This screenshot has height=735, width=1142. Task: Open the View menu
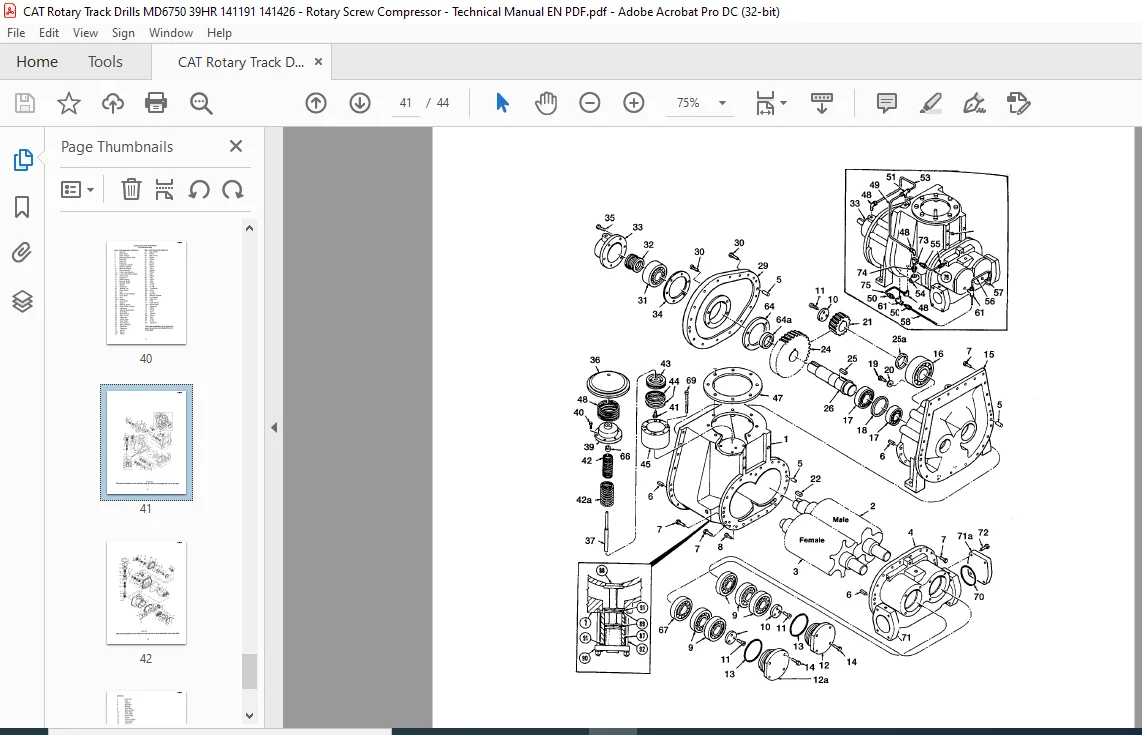point(85,33)
